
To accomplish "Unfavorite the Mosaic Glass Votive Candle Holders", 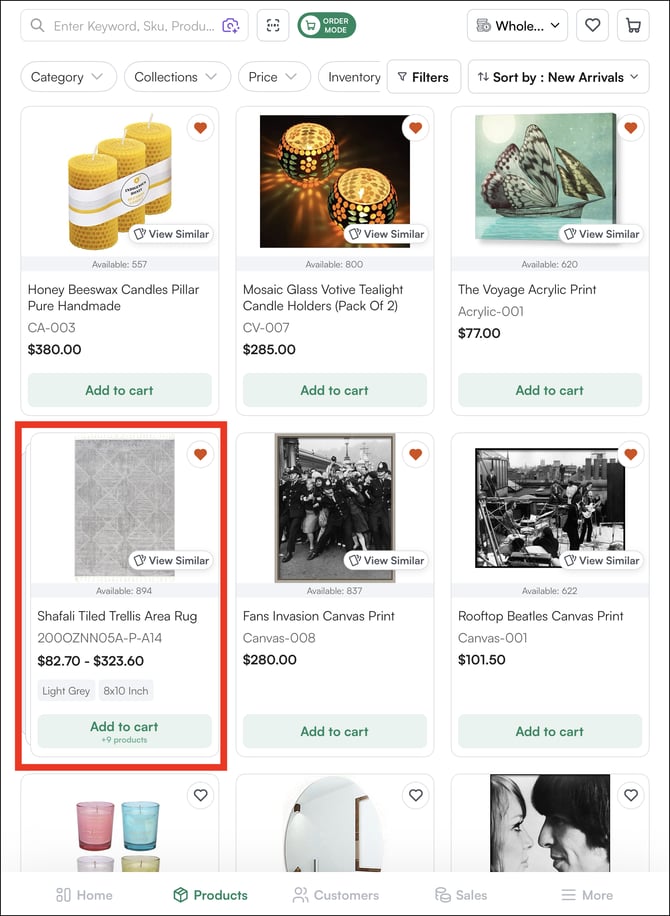I will tap(416, 128).
